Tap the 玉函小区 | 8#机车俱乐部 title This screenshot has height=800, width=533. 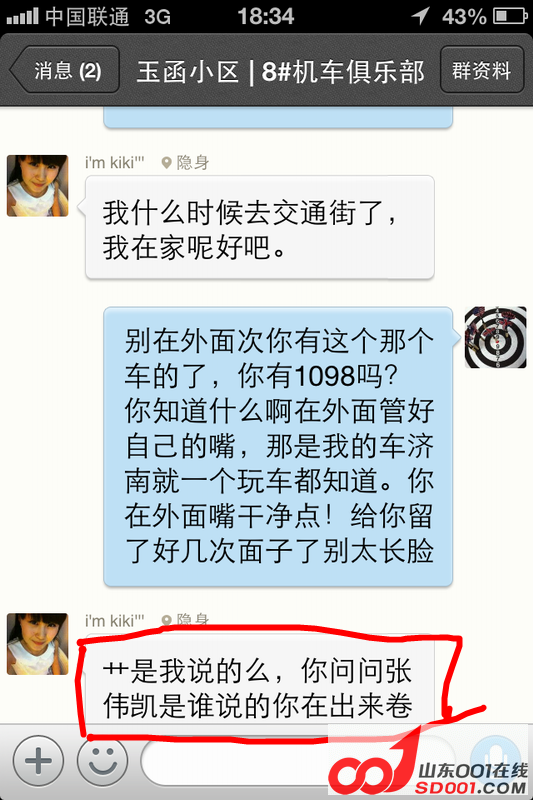(280, 71)
